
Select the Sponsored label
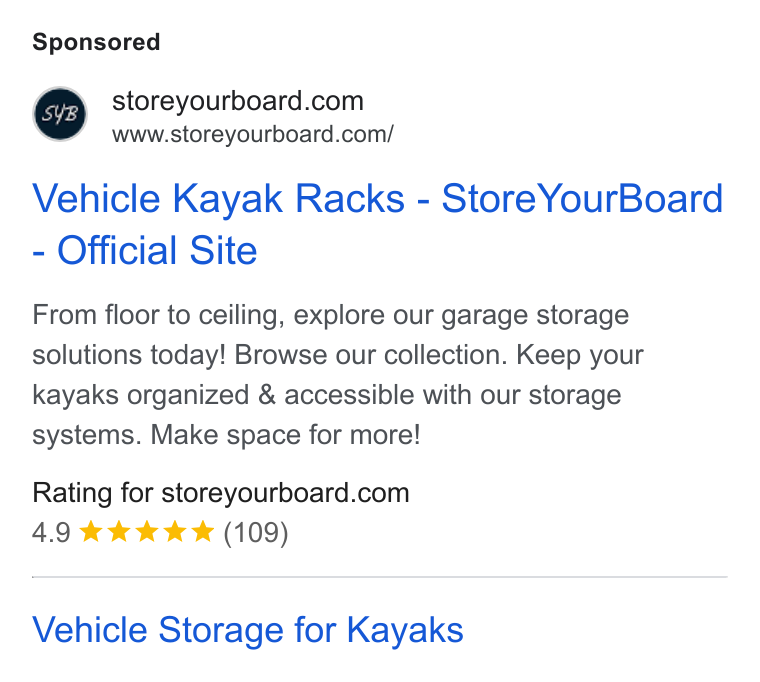click(x=96, y=42)
